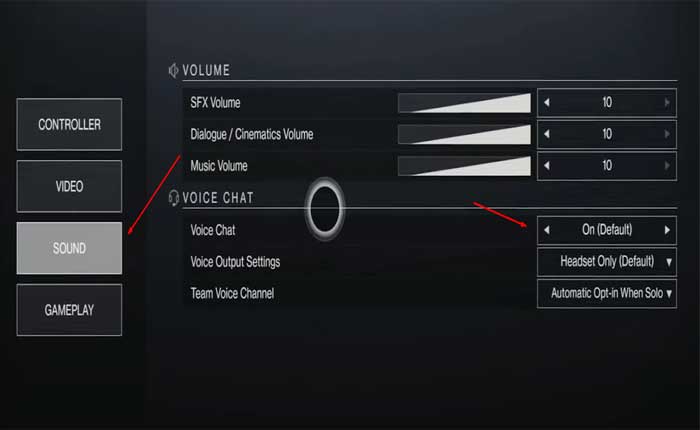Switch Voice Chat using left arrow
The width and height of the screenshot is (700, 430).
click(547, 230)
